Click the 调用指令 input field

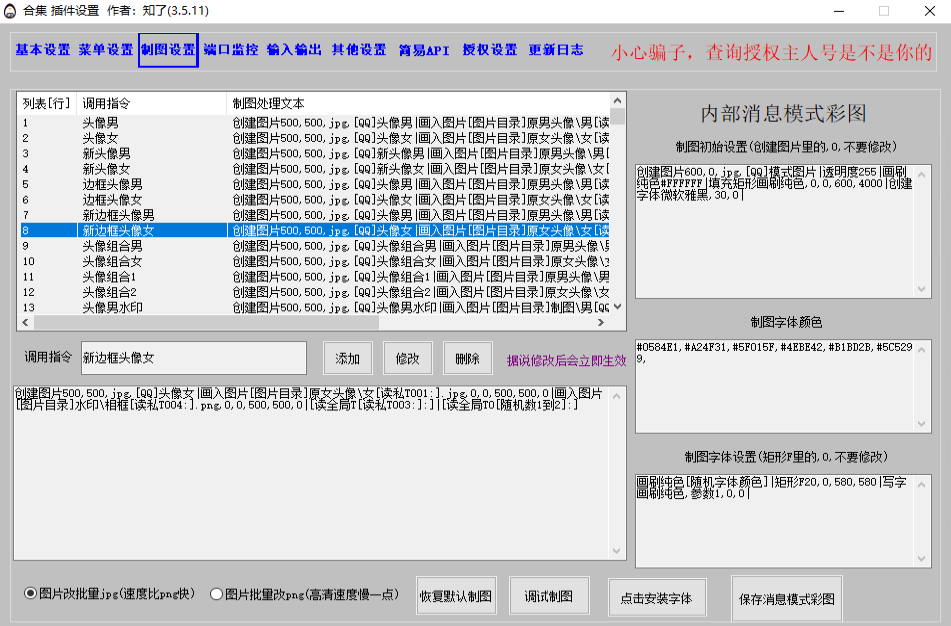coord(192,358)
